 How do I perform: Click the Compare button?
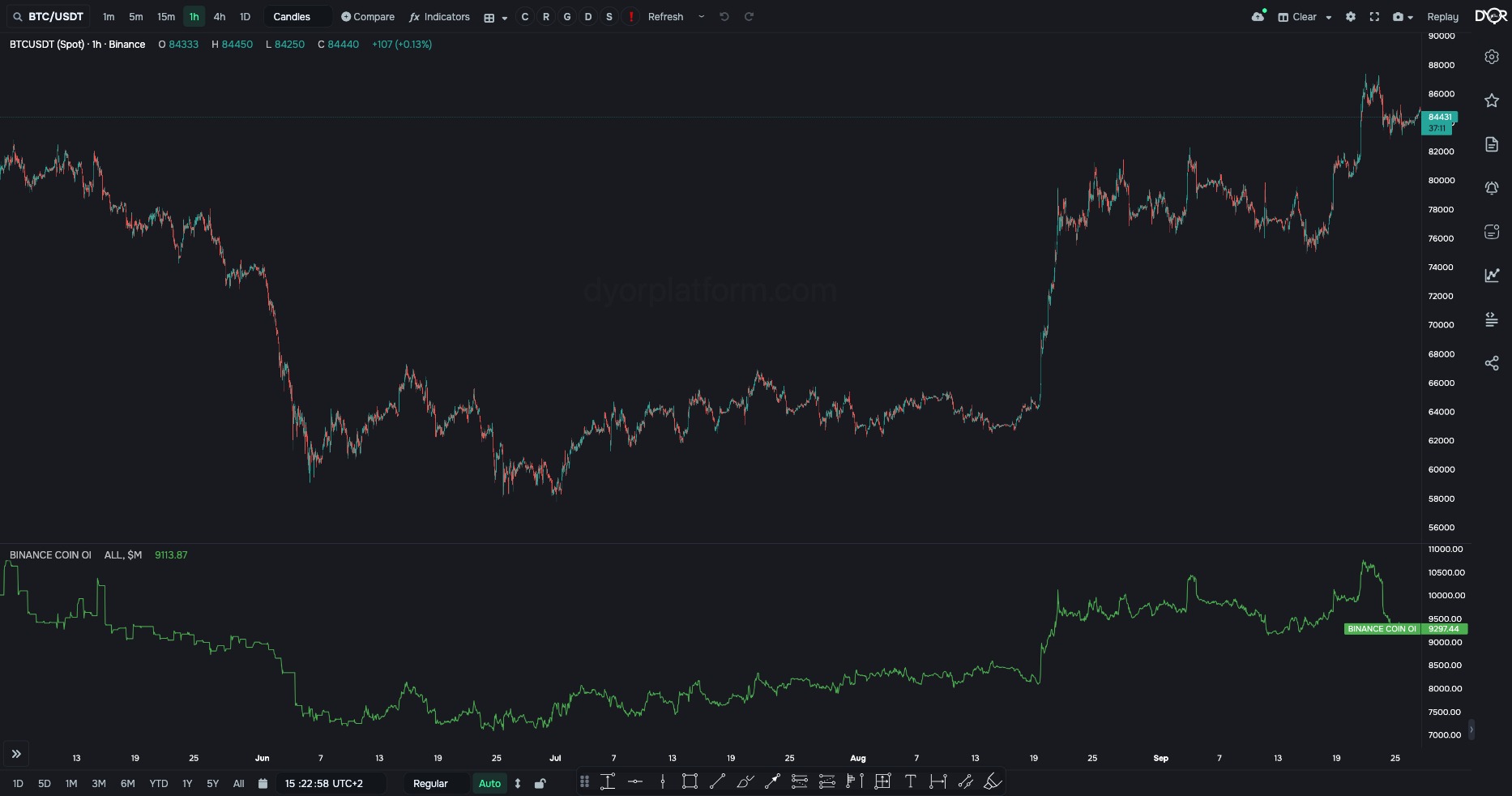(368, 16)
